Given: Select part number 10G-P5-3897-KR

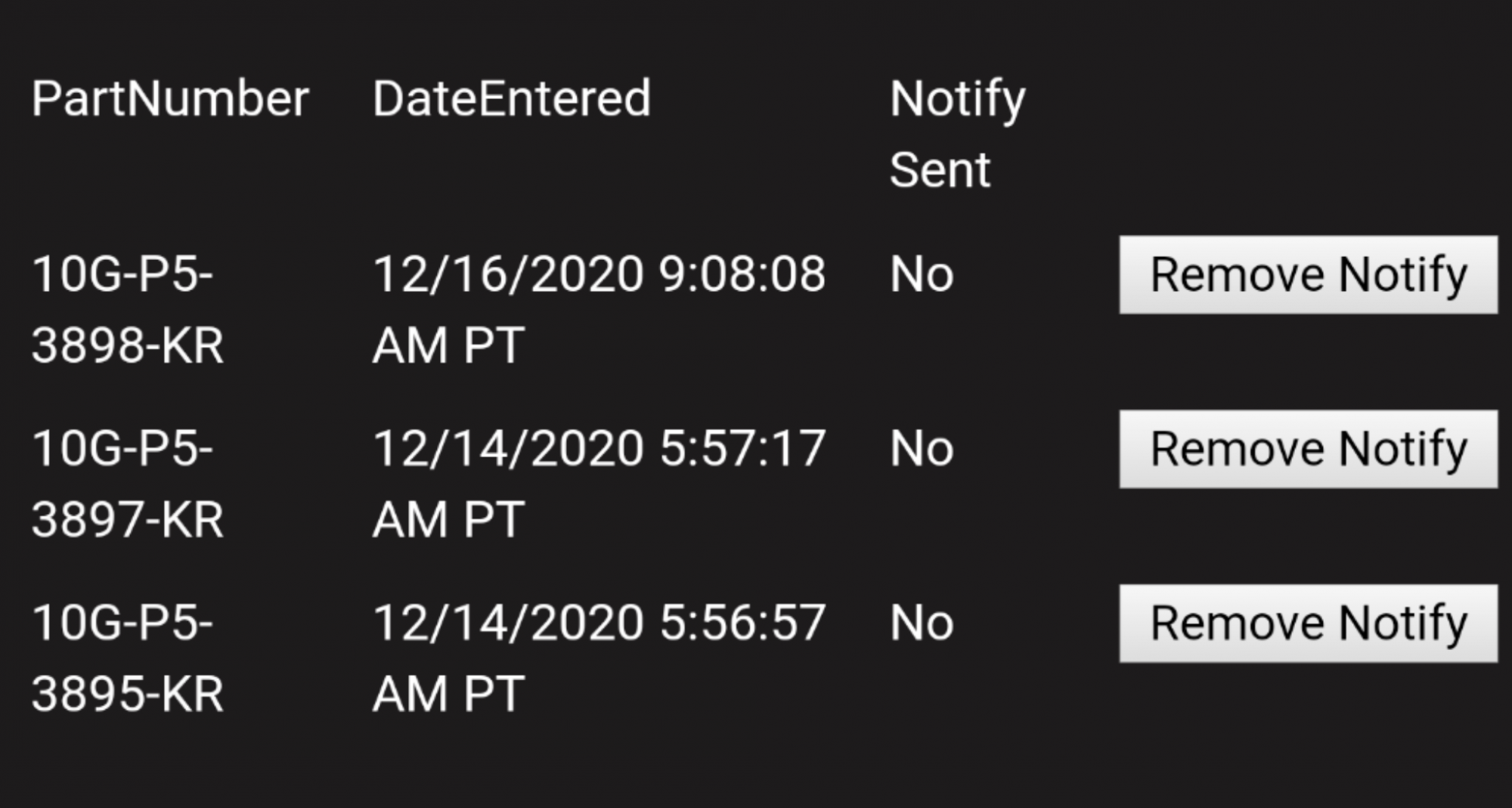Looking at the screenshot, I should click(127, 484).
